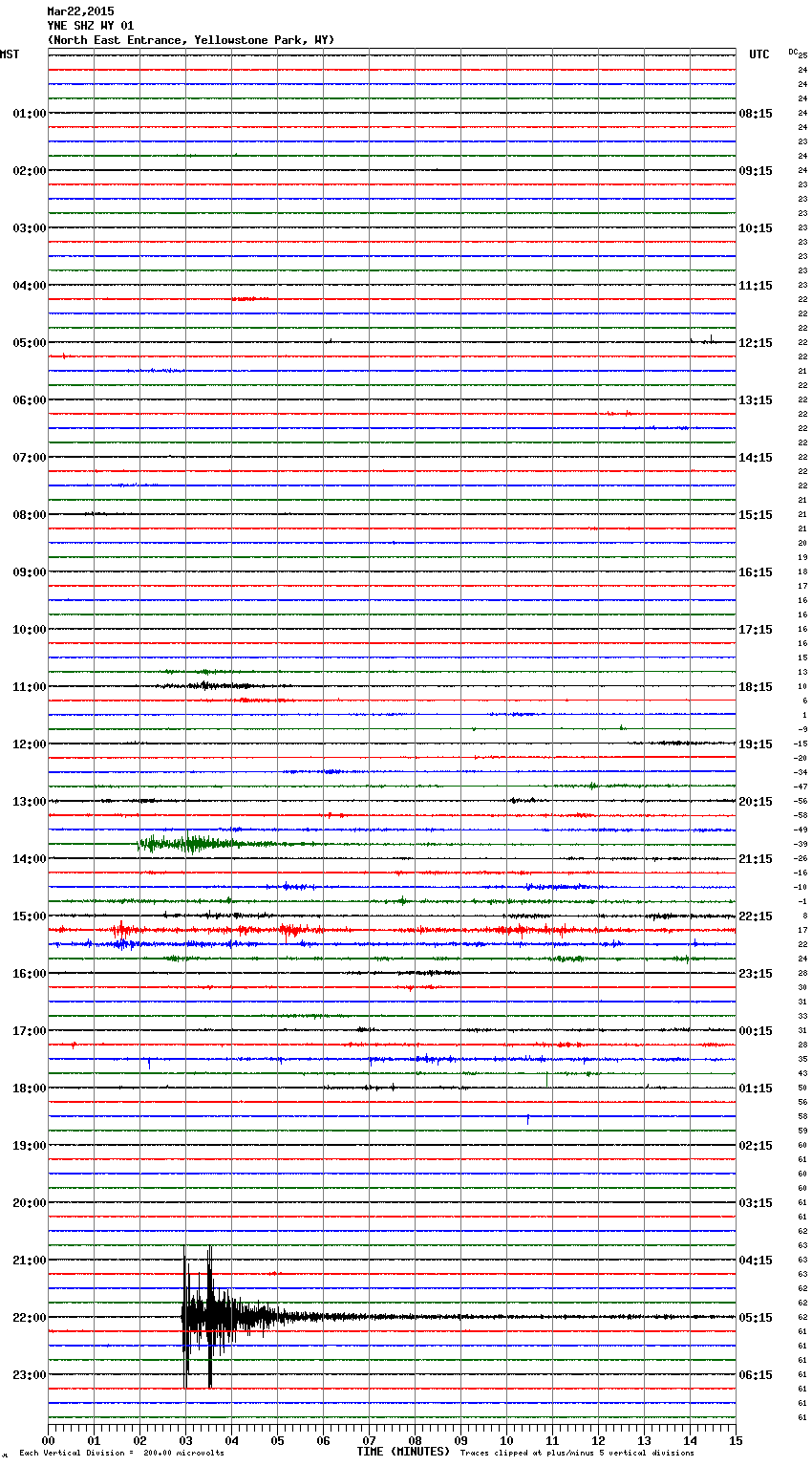Viewport: 812px width, 1466px height.
Task: Click the TIME (MINUTES) axis title
Action: pos(403,1452)
